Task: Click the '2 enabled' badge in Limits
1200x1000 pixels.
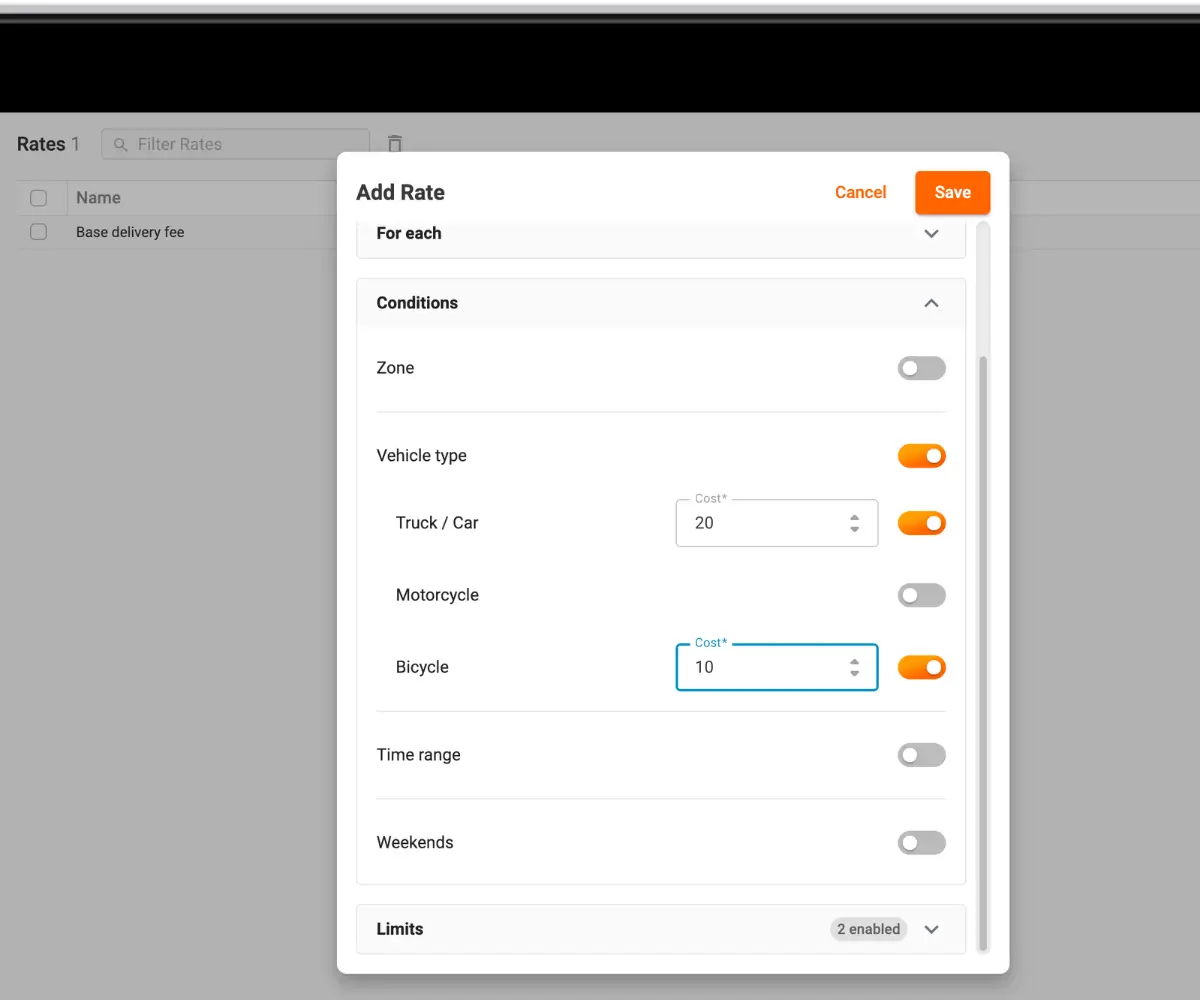Action: click(868, 929)
